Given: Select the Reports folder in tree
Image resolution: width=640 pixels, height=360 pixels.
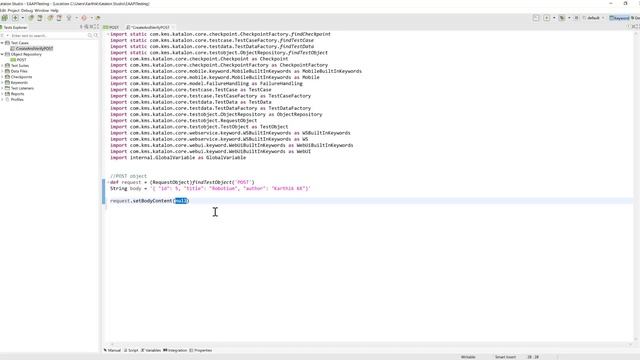Looking at the screenshot, I should pos(17,94).
